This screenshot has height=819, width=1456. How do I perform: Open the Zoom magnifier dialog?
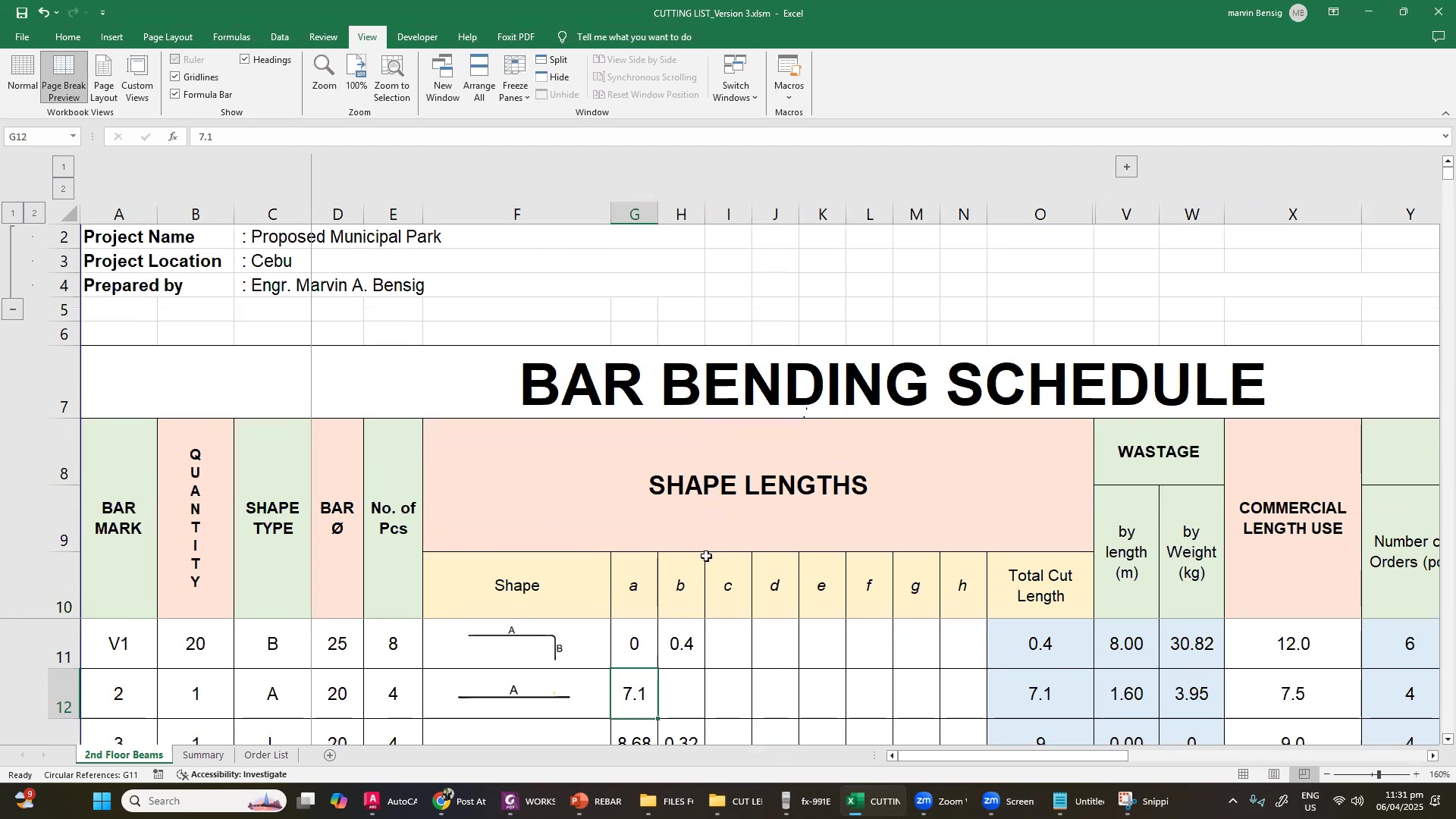[325, 74]
